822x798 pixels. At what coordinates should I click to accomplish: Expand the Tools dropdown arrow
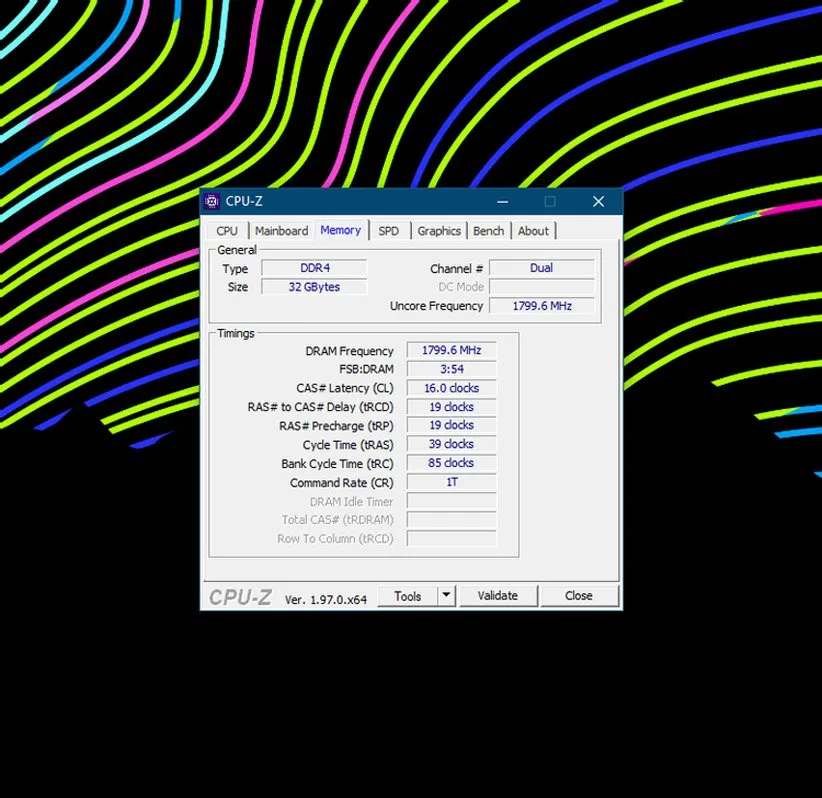point(446,596)
